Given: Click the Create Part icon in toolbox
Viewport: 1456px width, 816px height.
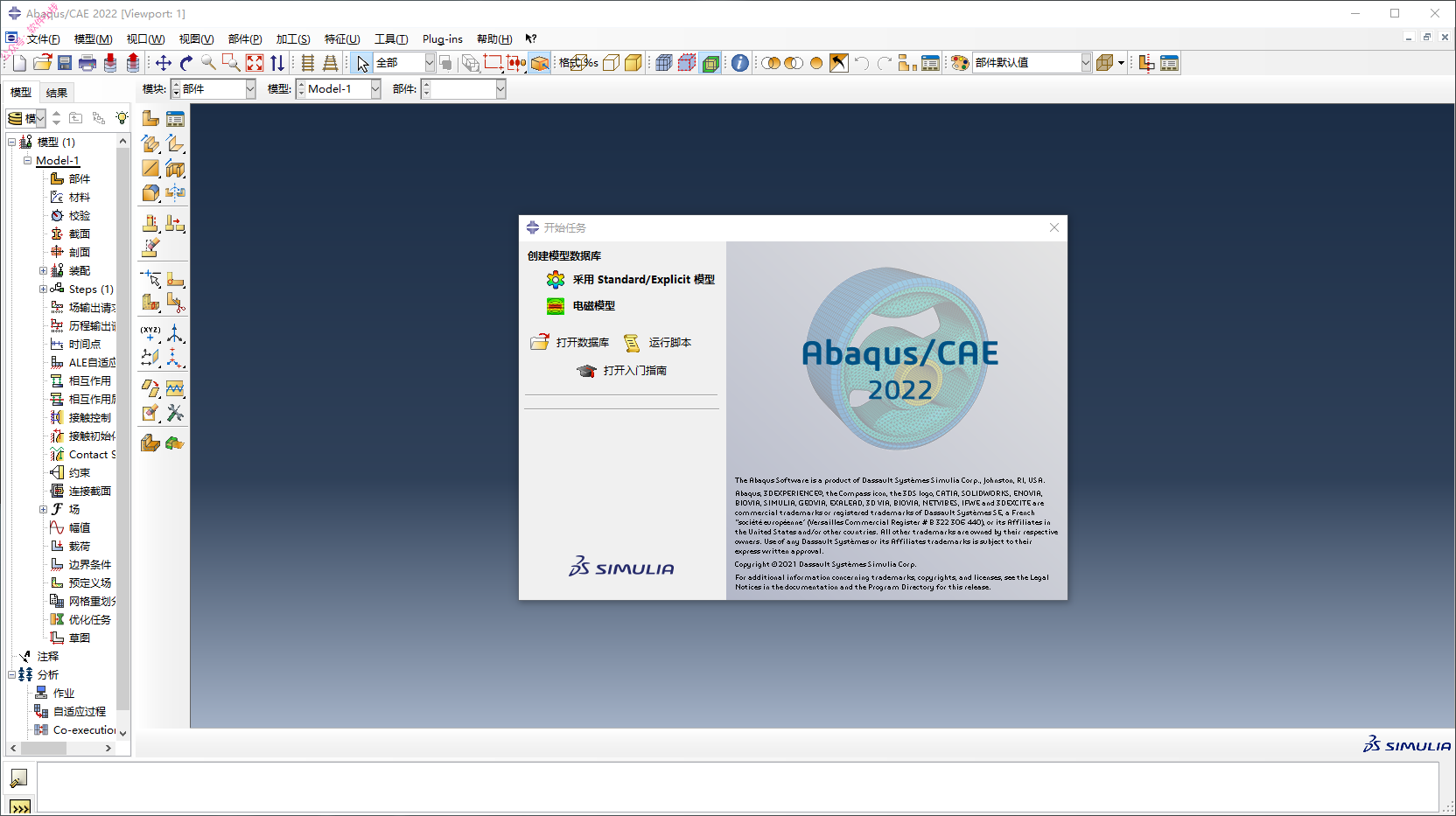Looking at the screenshot, I should coord(150,119).
